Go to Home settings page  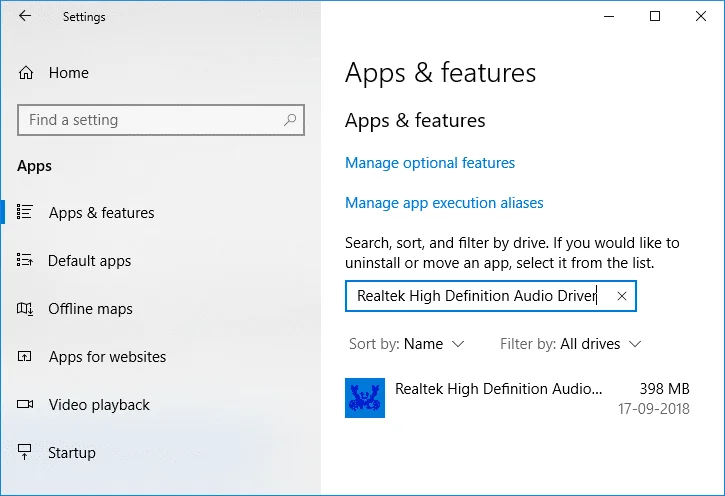[x=68, y=73]
